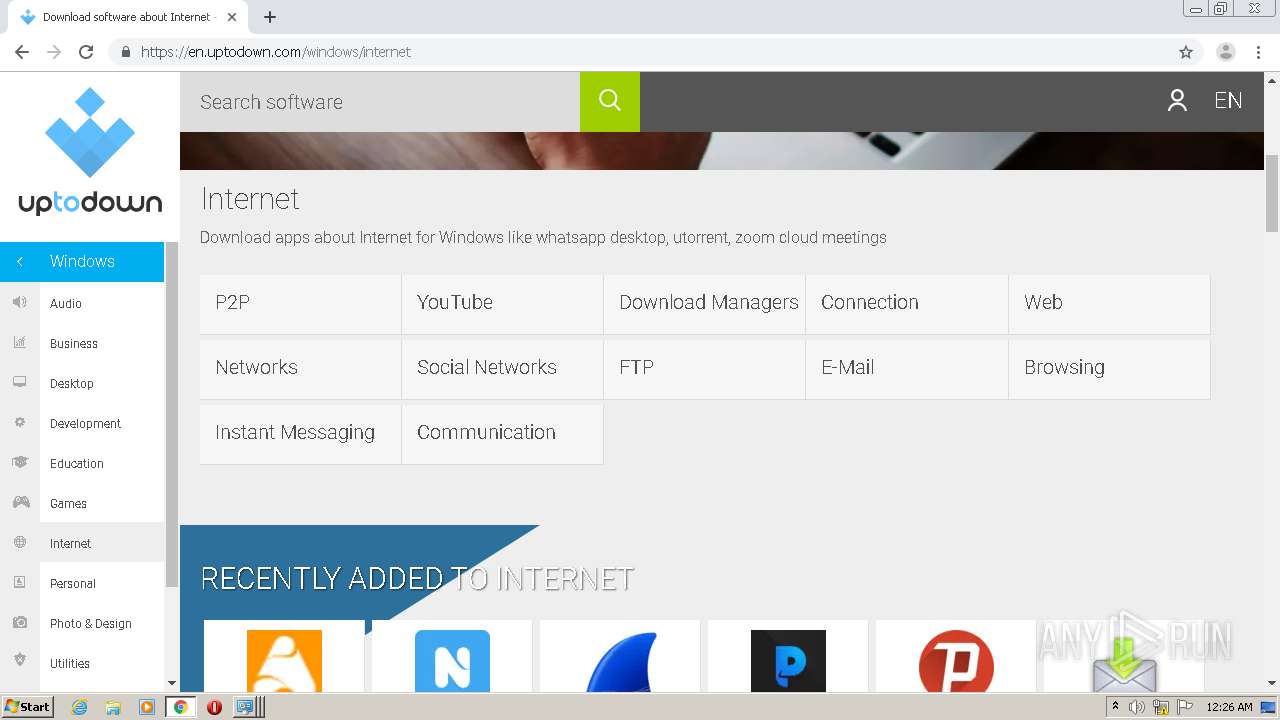
Task: Bookmark this page with the star icon
Action: (x=1186, y=52)
